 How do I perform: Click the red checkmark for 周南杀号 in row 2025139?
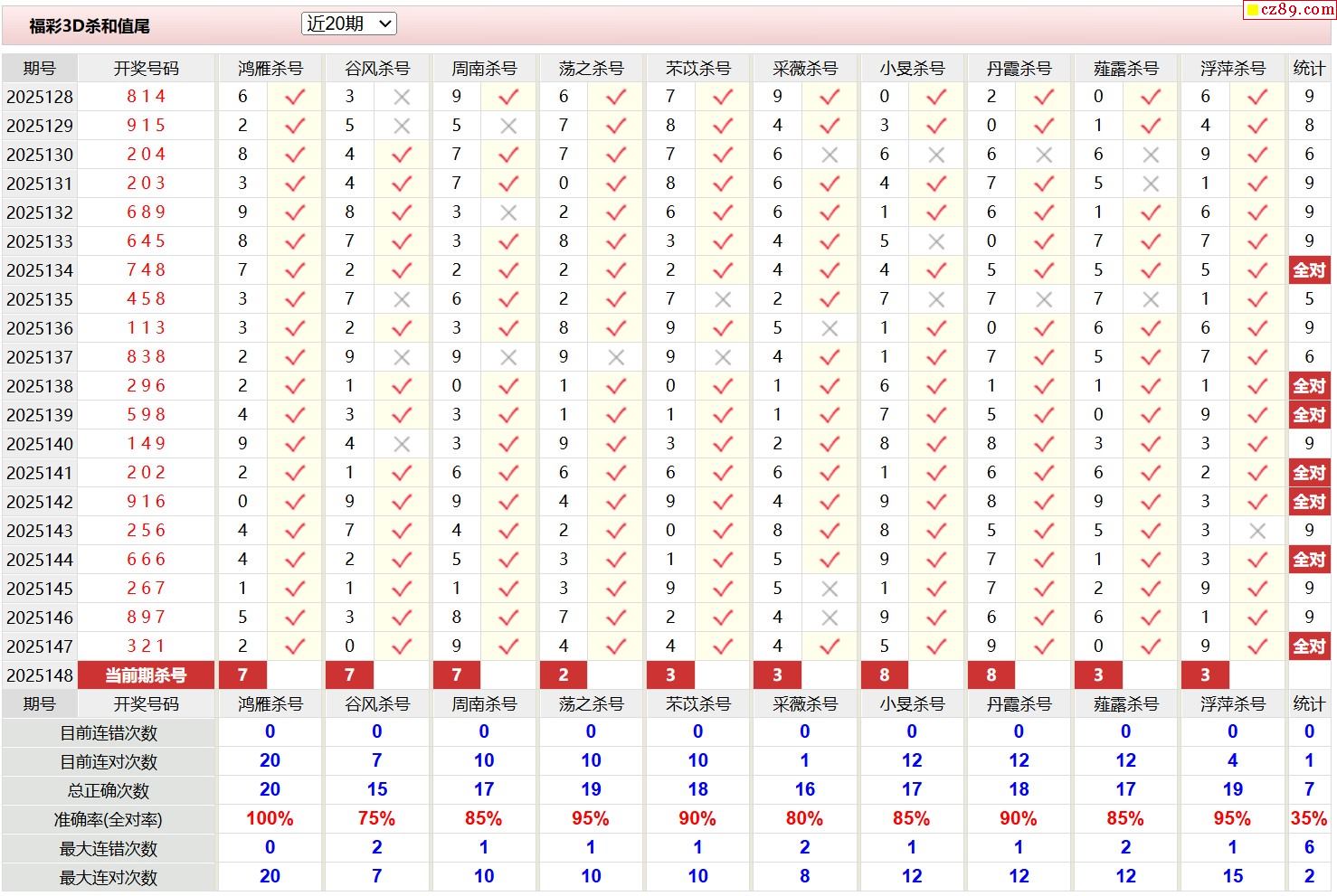point(508,415)
